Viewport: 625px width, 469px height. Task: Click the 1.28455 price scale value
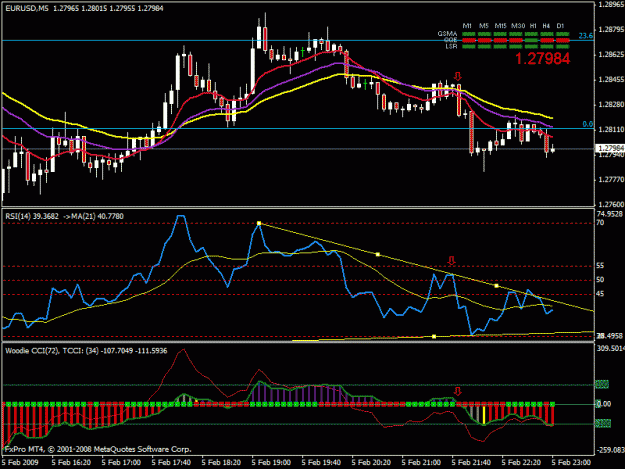pos(611,80)
